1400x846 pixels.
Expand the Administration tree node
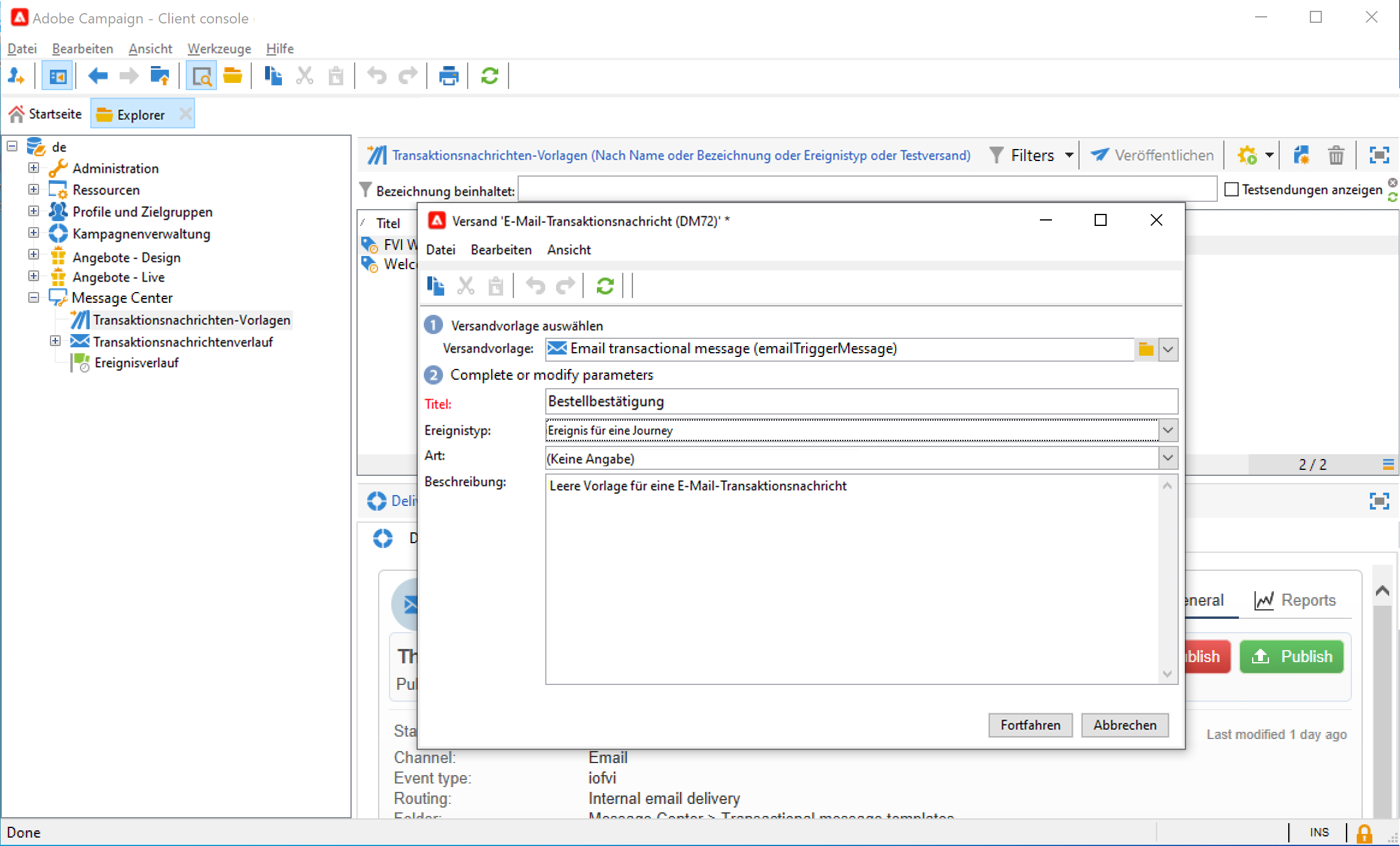pos(34,168)
